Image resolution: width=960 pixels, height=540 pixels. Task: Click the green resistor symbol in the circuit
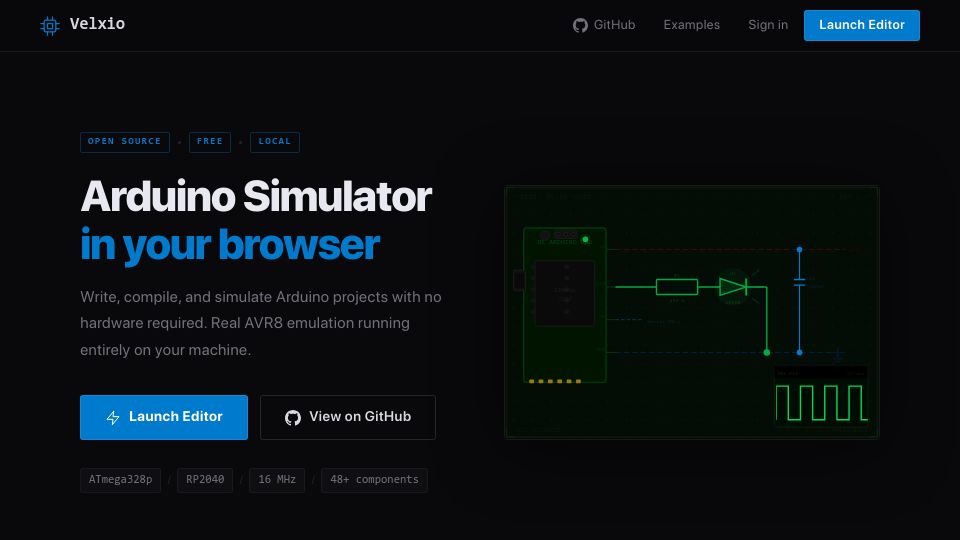(x=677, y=287)
